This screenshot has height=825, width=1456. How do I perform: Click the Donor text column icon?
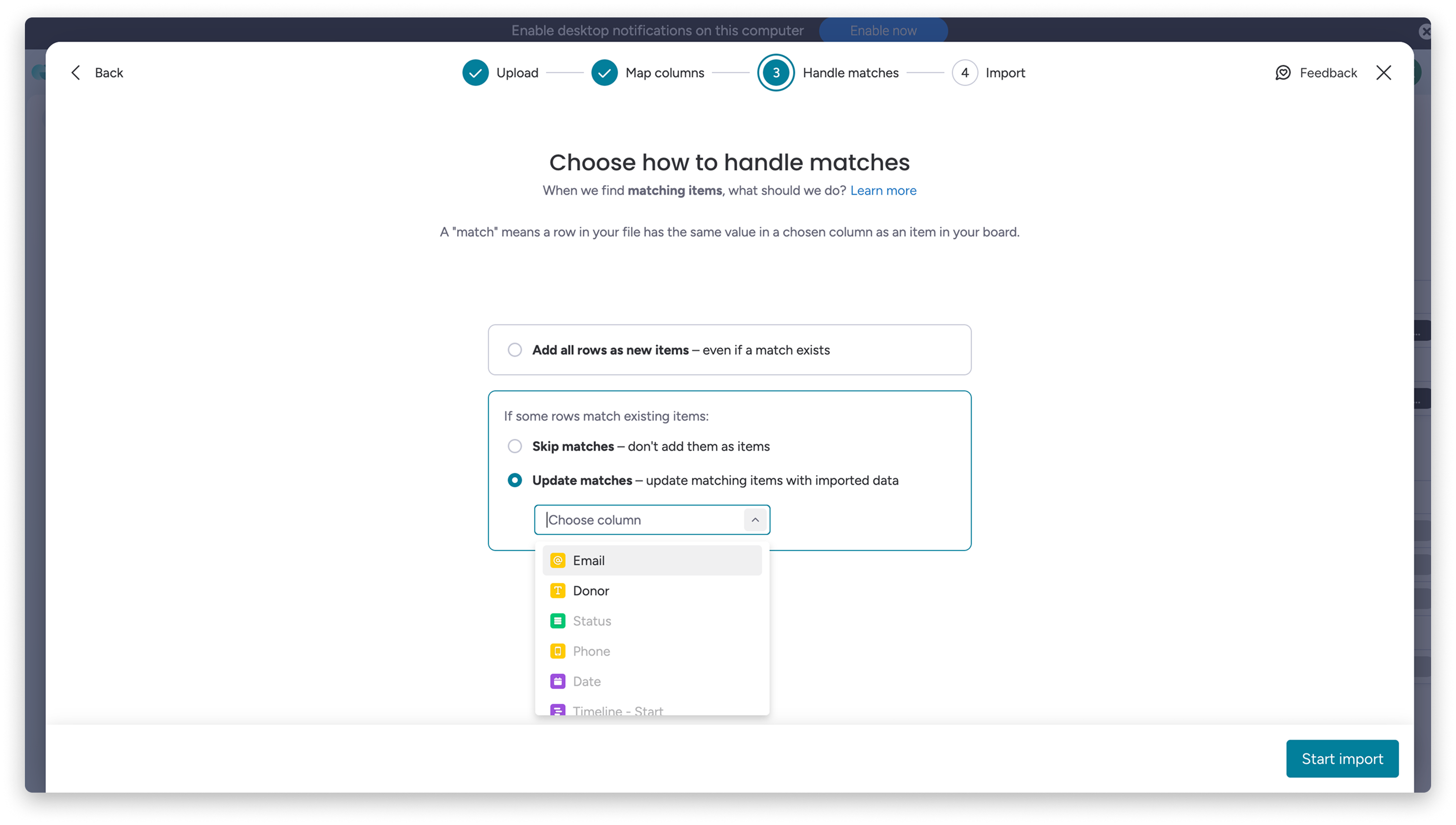pyautogui.click(x=558, y=590)
